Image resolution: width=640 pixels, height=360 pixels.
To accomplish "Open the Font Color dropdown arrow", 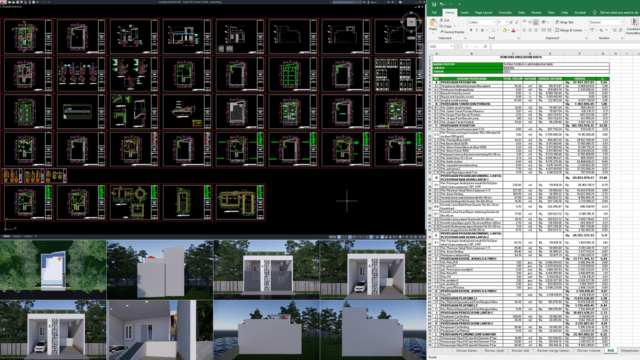I will tap(518, 30).
